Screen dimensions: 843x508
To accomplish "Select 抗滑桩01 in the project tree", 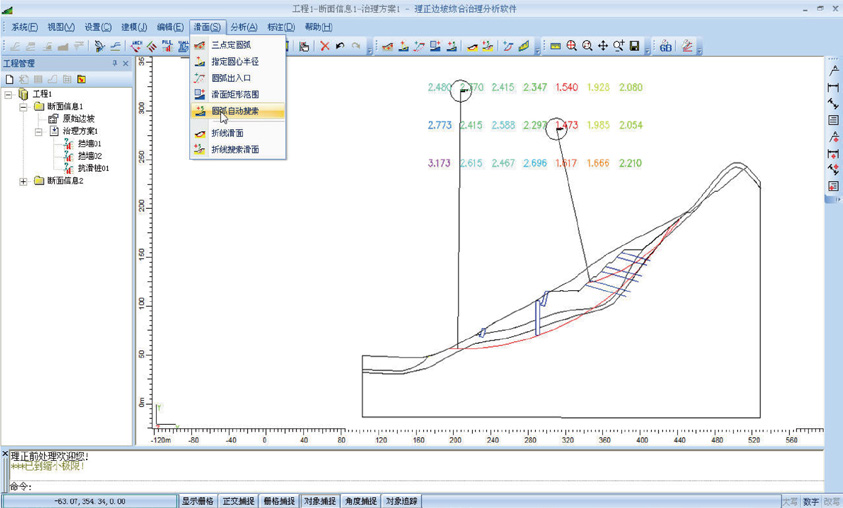I will (93, 168).
